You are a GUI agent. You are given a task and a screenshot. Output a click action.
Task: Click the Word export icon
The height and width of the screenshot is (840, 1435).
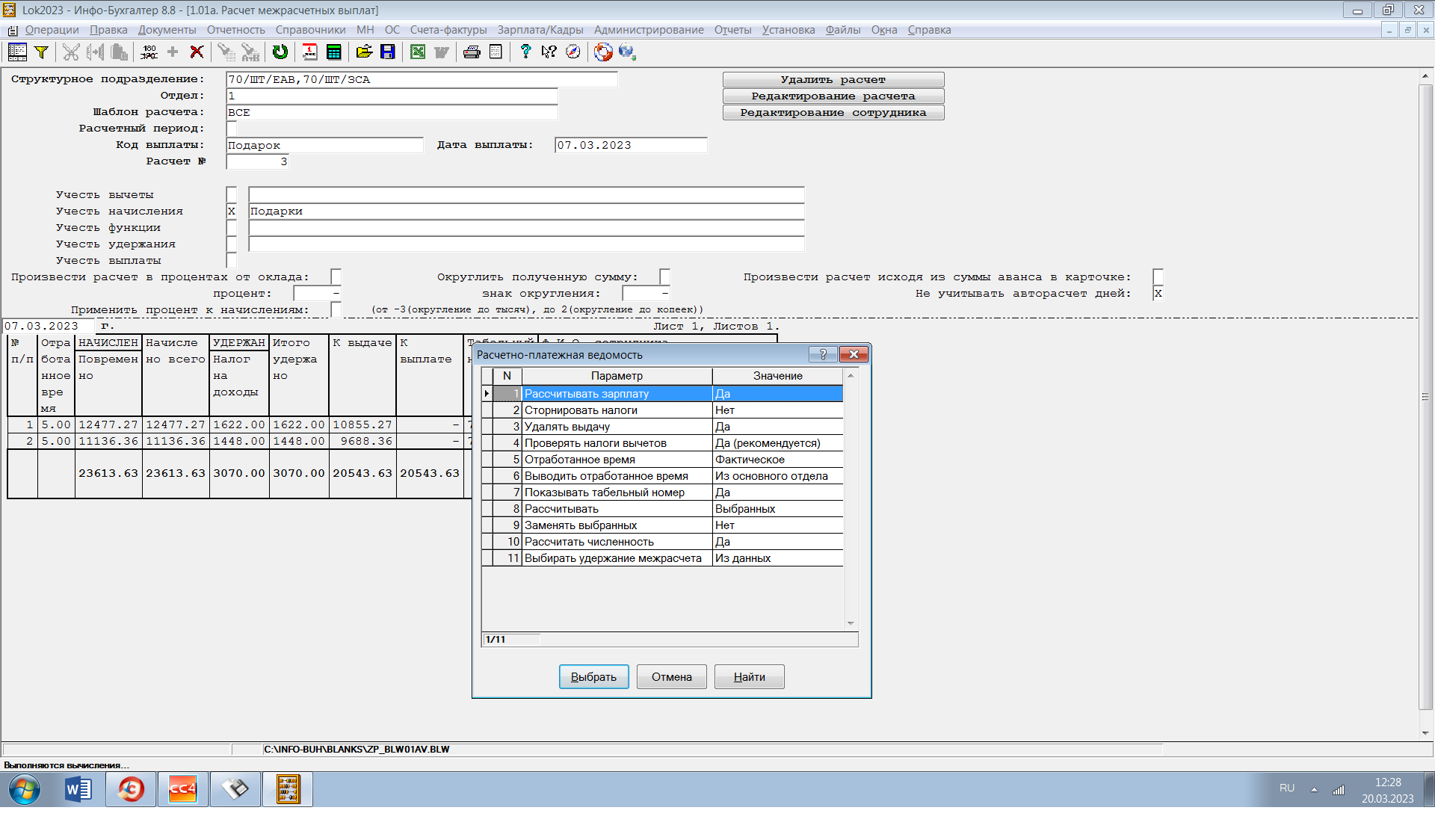tap(442, 52)
